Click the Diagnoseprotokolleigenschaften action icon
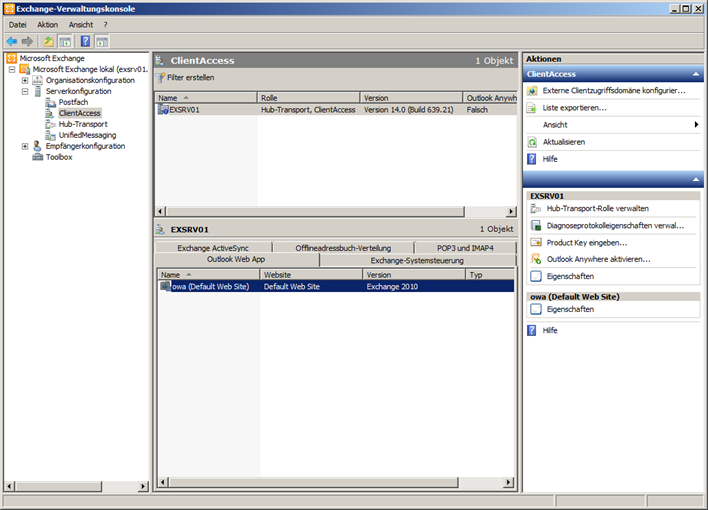This screenshot has width=708, height=510. point(536,226)
